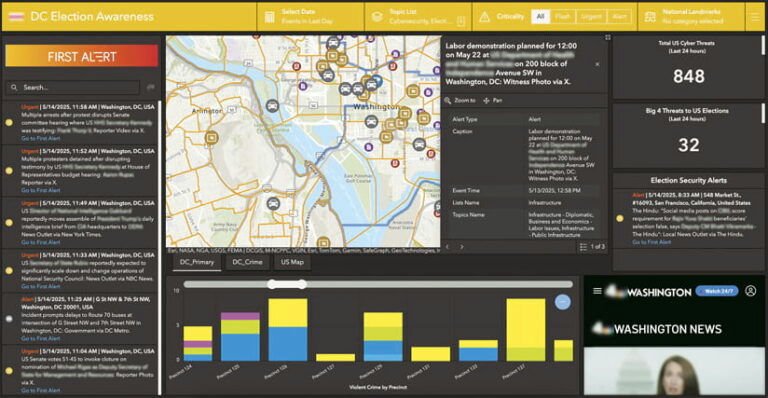The image size is (768, 398).
Task: Switch to the DC_Primary map tab
Action: 196,262
